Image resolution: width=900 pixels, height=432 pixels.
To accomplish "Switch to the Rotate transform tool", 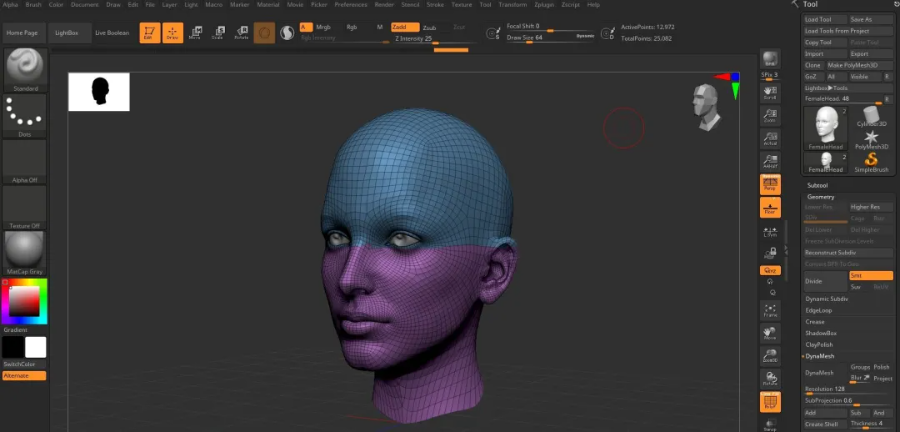I will pyautogui.click(x=242, y=33).
